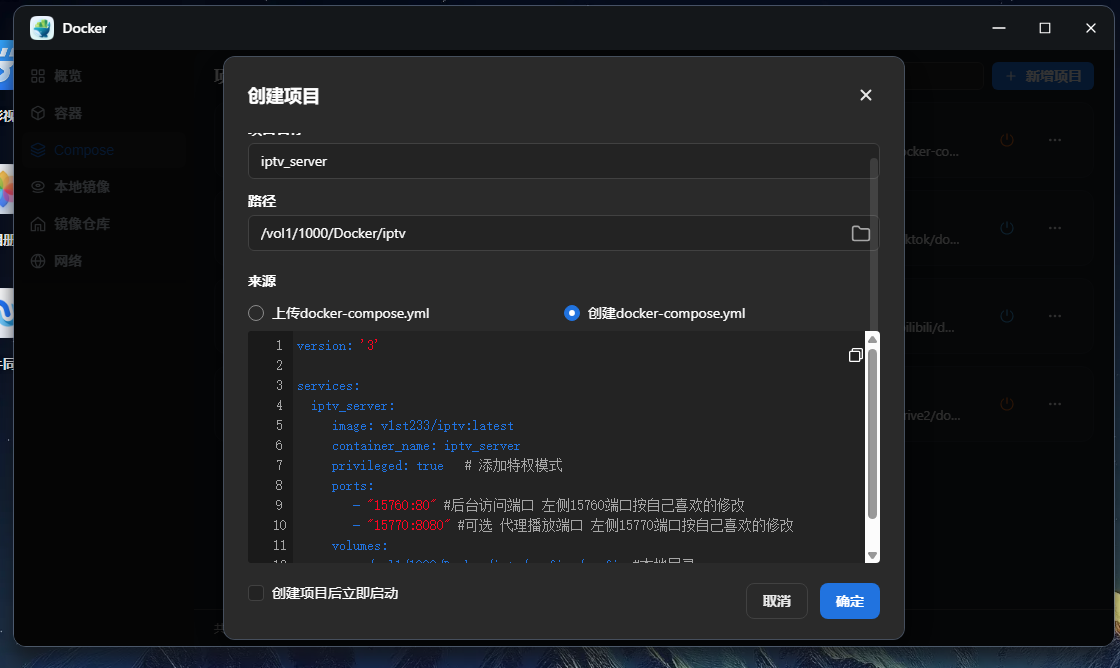Viewport: 1120px width, 668px height.
Task: Click the ports: code line
Action: pos(352,486)
